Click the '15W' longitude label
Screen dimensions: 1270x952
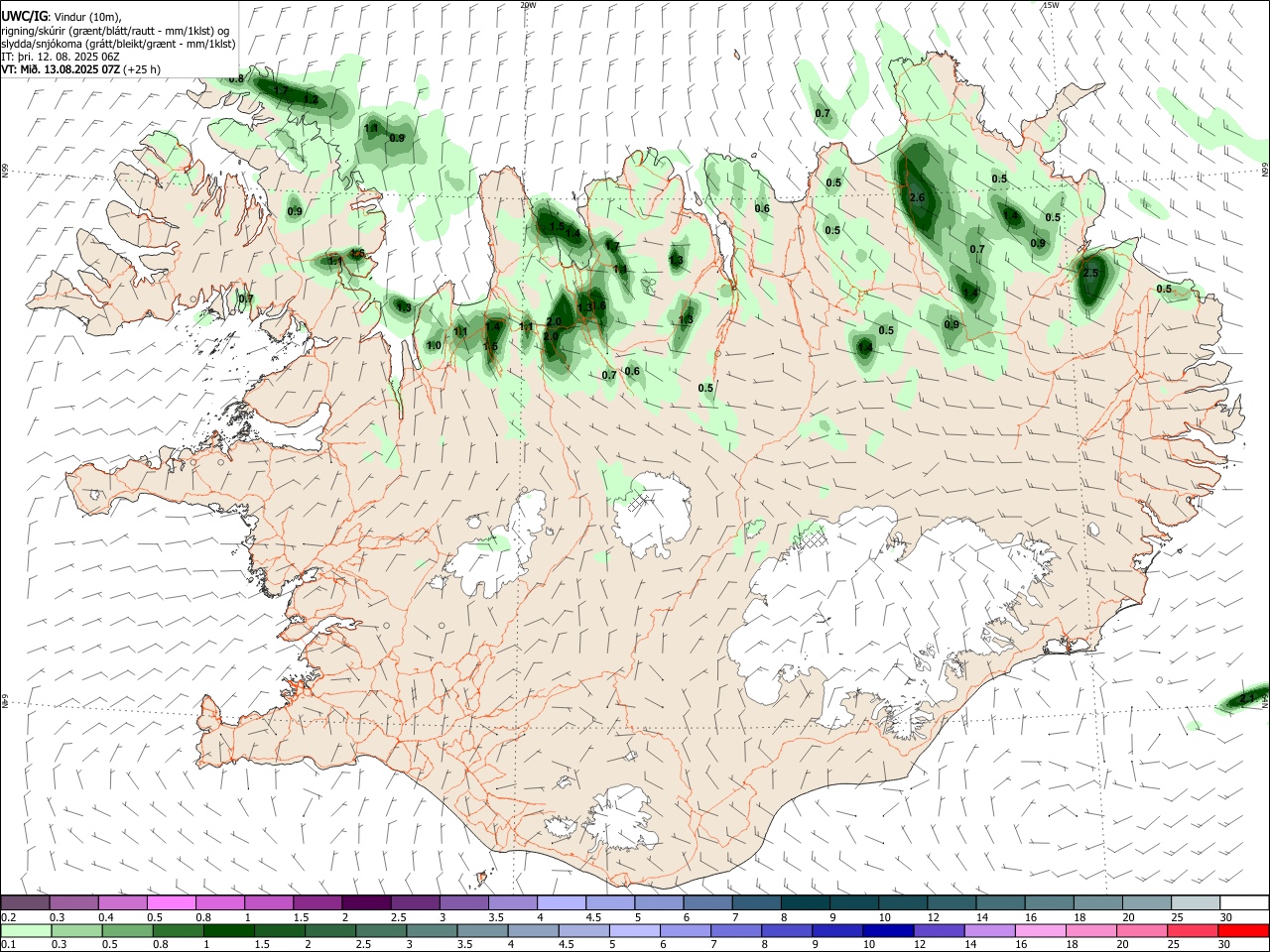1051,5
